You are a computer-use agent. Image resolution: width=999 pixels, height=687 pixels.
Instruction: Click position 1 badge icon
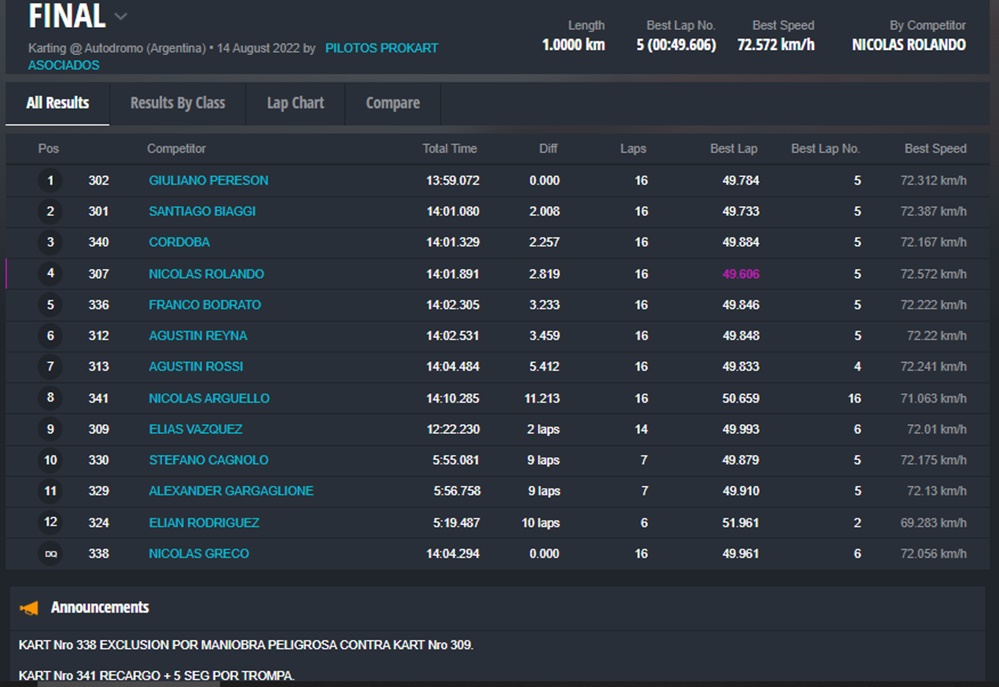pyautogui.click(x=50, y=181)
